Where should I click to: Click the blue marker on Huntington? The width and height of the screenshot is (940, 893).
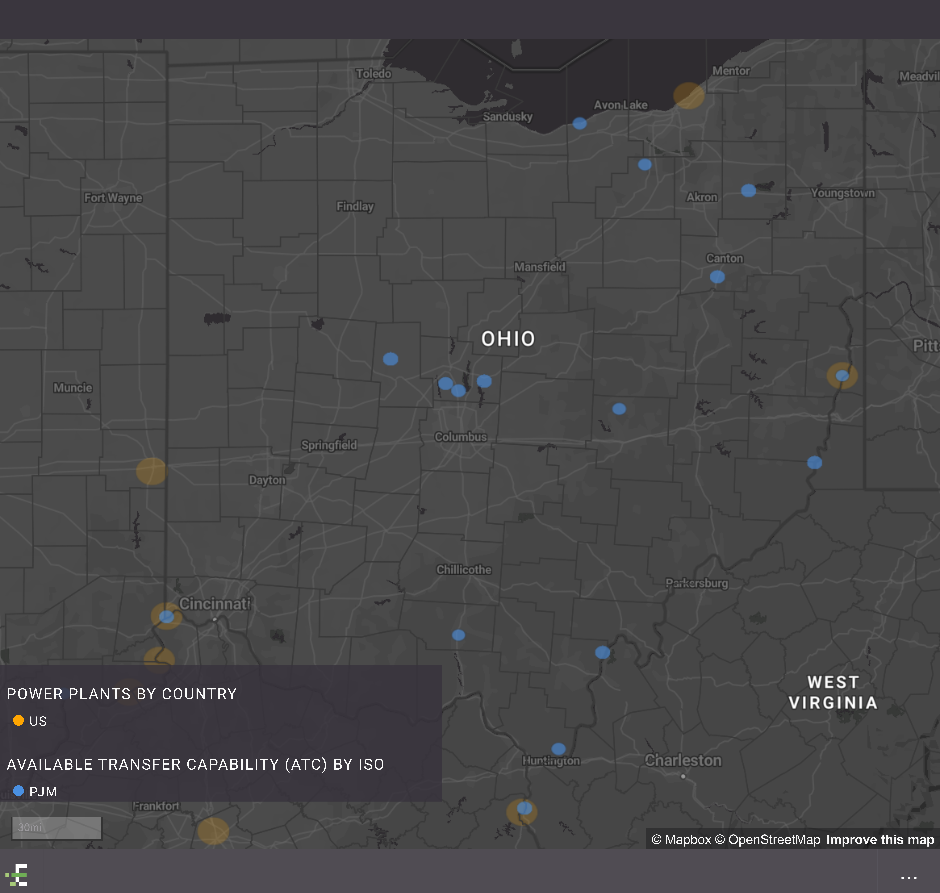click(558, 749)
